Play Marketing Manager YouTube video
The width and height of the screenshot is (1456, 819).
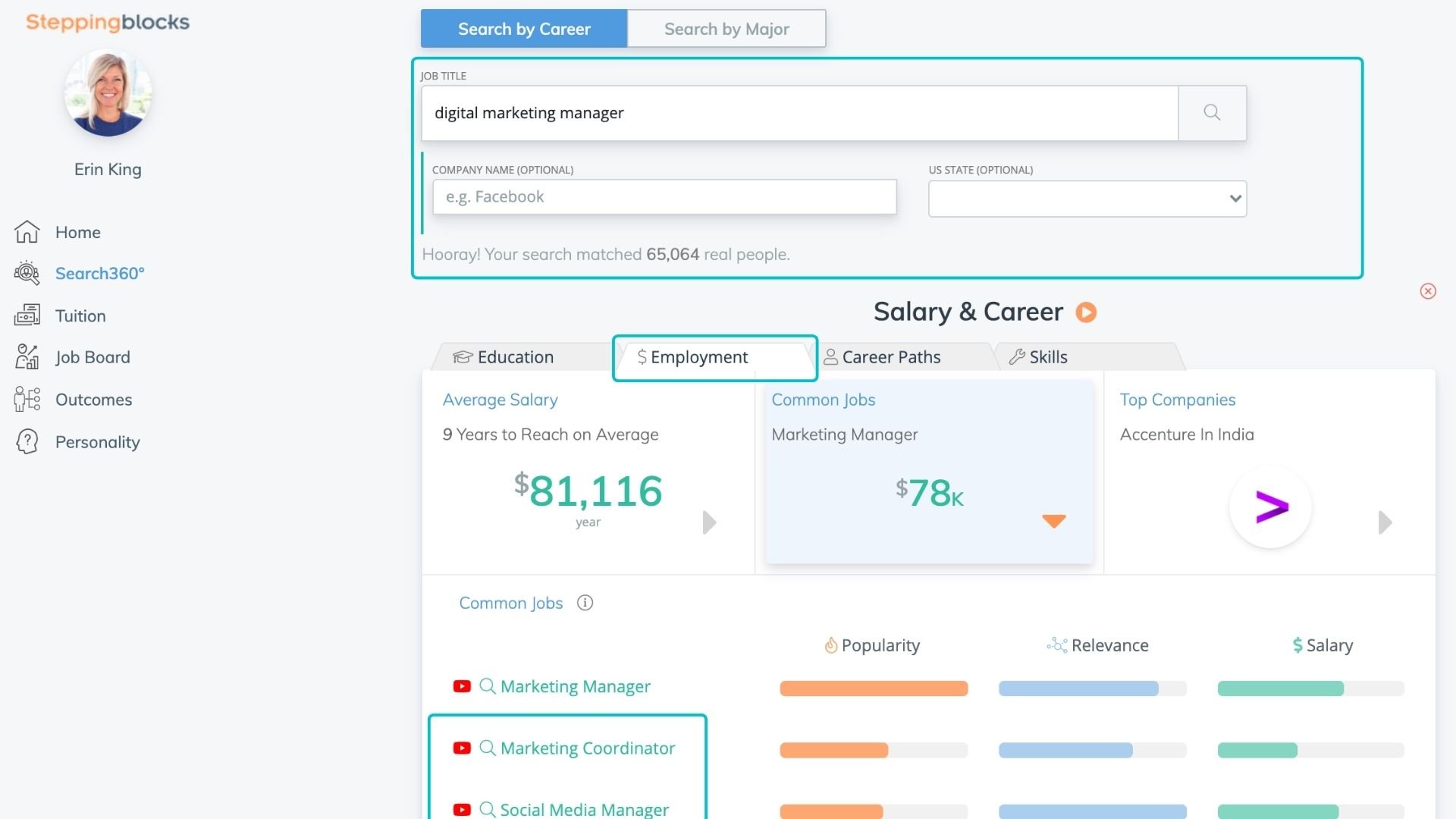(462, 686)
